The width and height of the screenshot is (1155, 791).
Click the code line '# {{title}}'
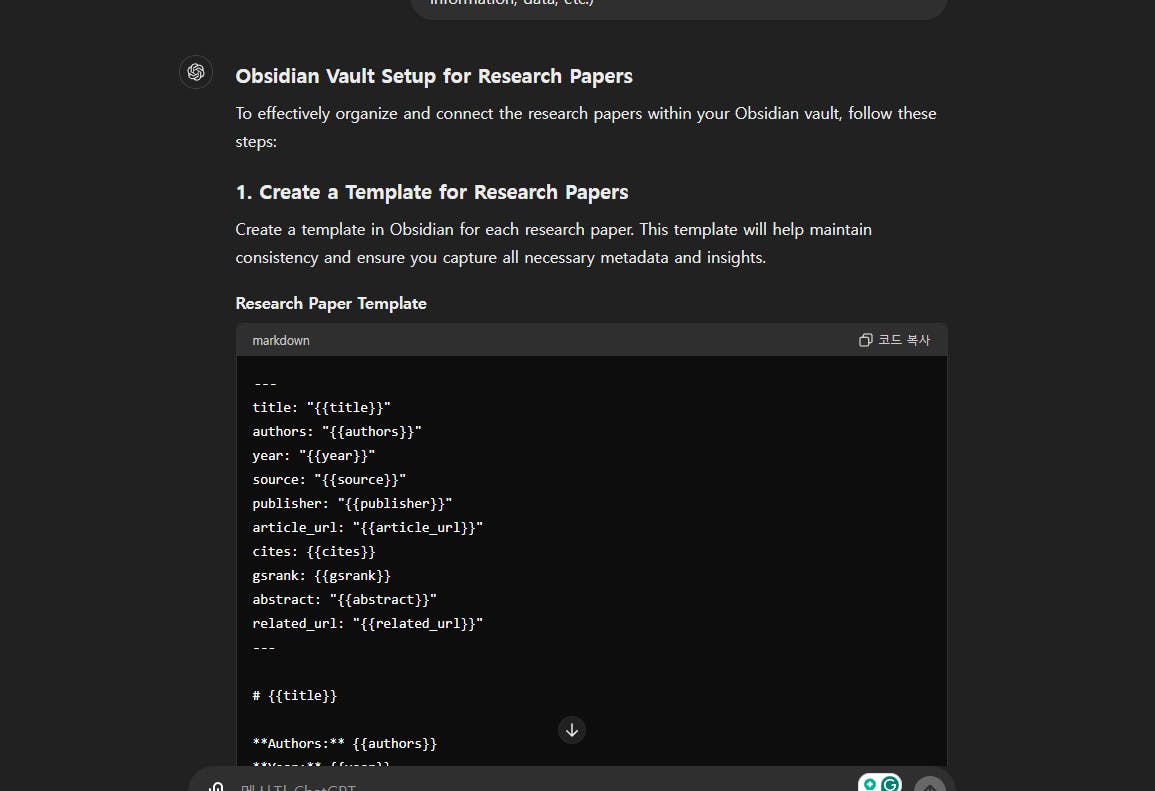[295, 696]
